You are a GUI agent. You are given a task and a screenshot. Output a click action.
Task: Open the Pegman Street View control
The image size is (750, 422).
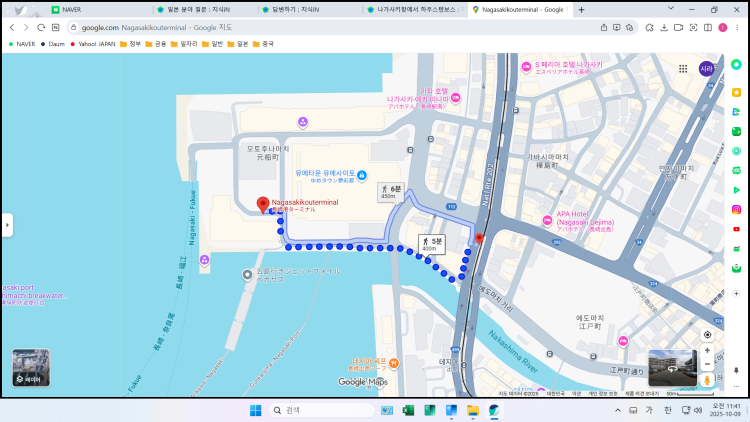[708, 380]
